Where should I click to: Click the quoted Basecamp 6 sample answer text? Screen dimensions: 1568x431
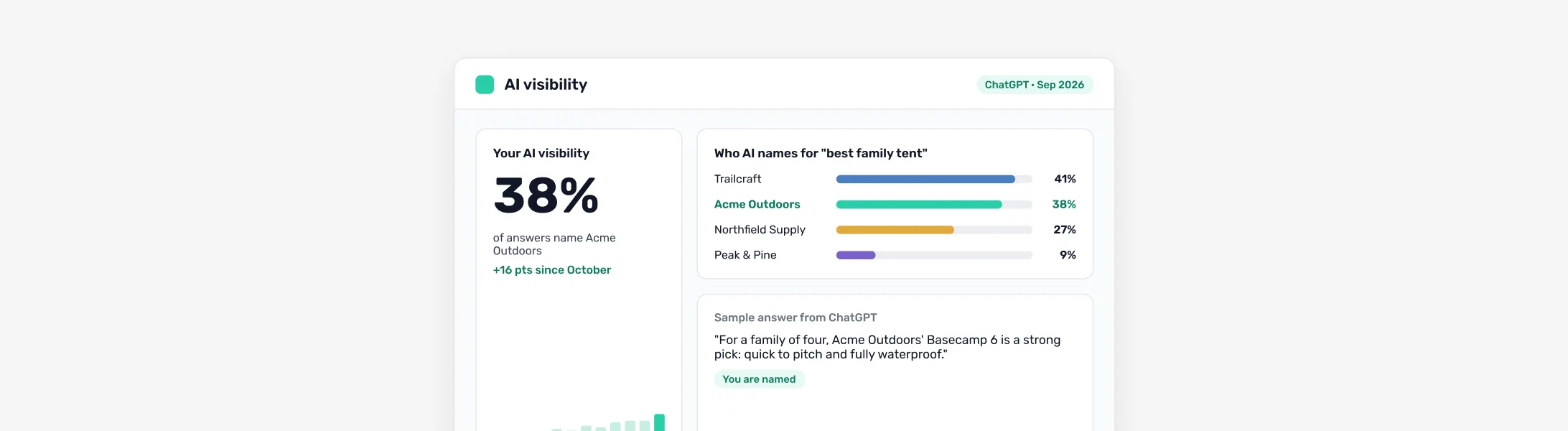pyautogui.click(x=887, y=347)
